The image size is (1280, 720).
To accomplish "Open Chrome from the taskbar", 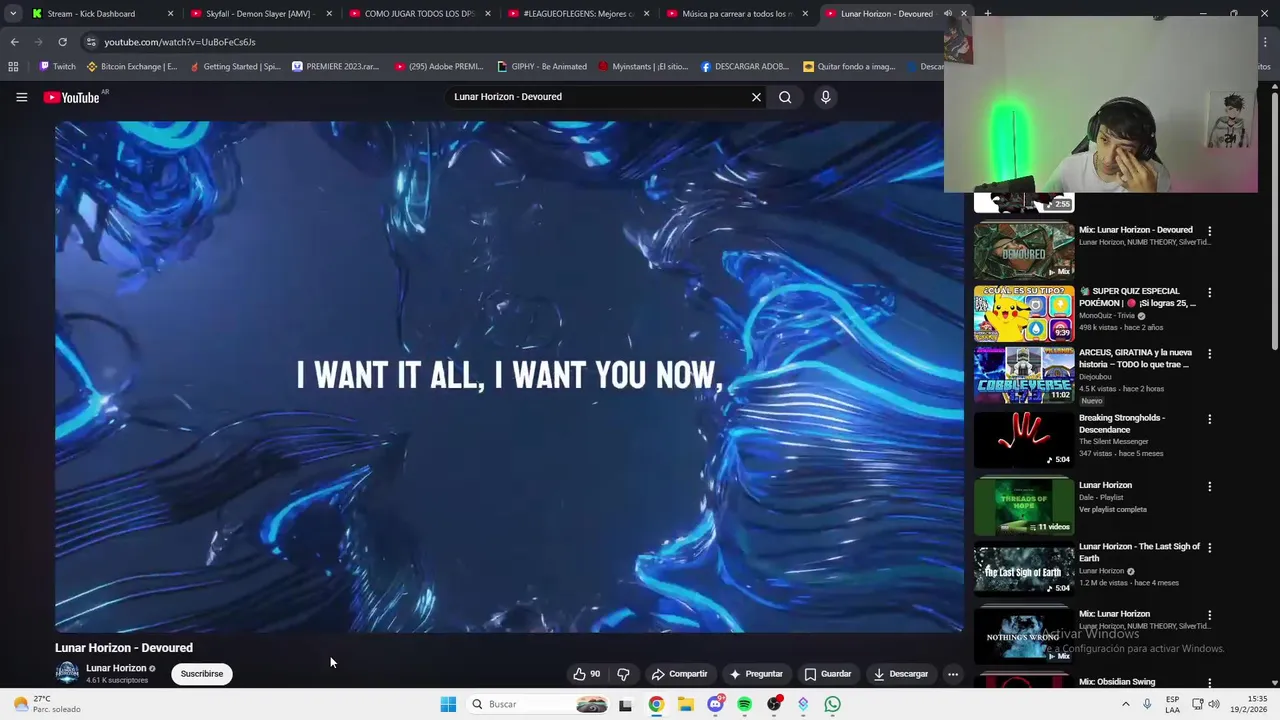I will (x=656, y=704).
